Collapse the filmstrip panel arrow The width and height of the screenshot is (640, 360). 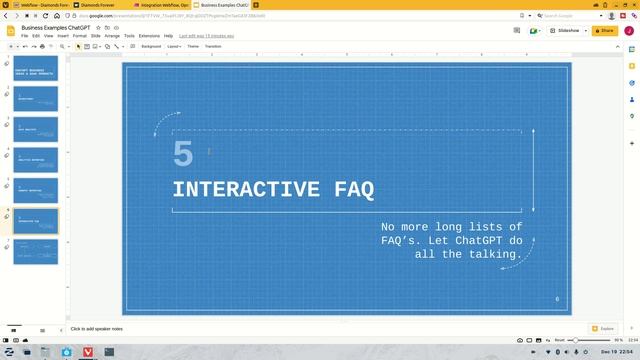tap(61, 331)
